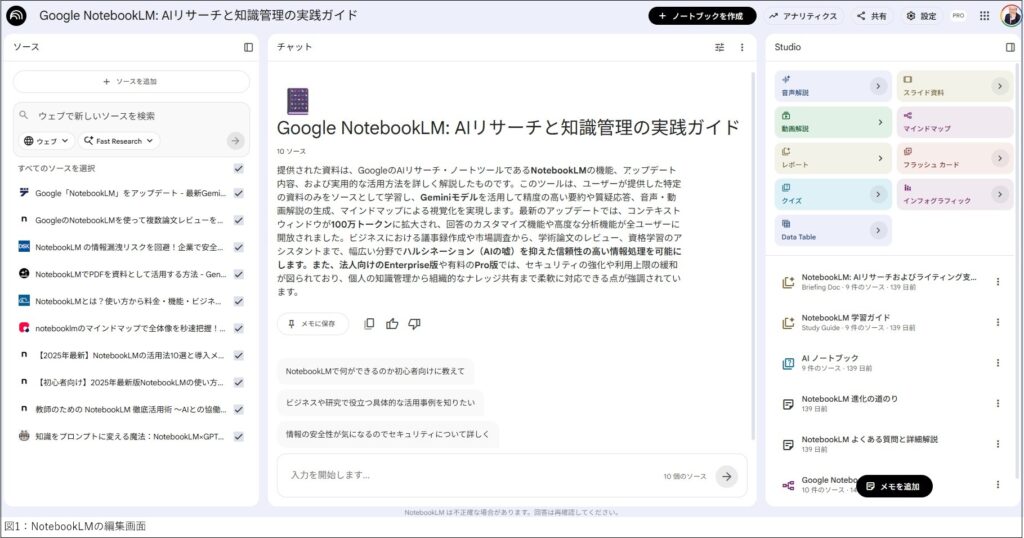Screen dimensions: 1024x538
Task: Select the マインドマップ studio tile
Action: (x=954, y=122)
